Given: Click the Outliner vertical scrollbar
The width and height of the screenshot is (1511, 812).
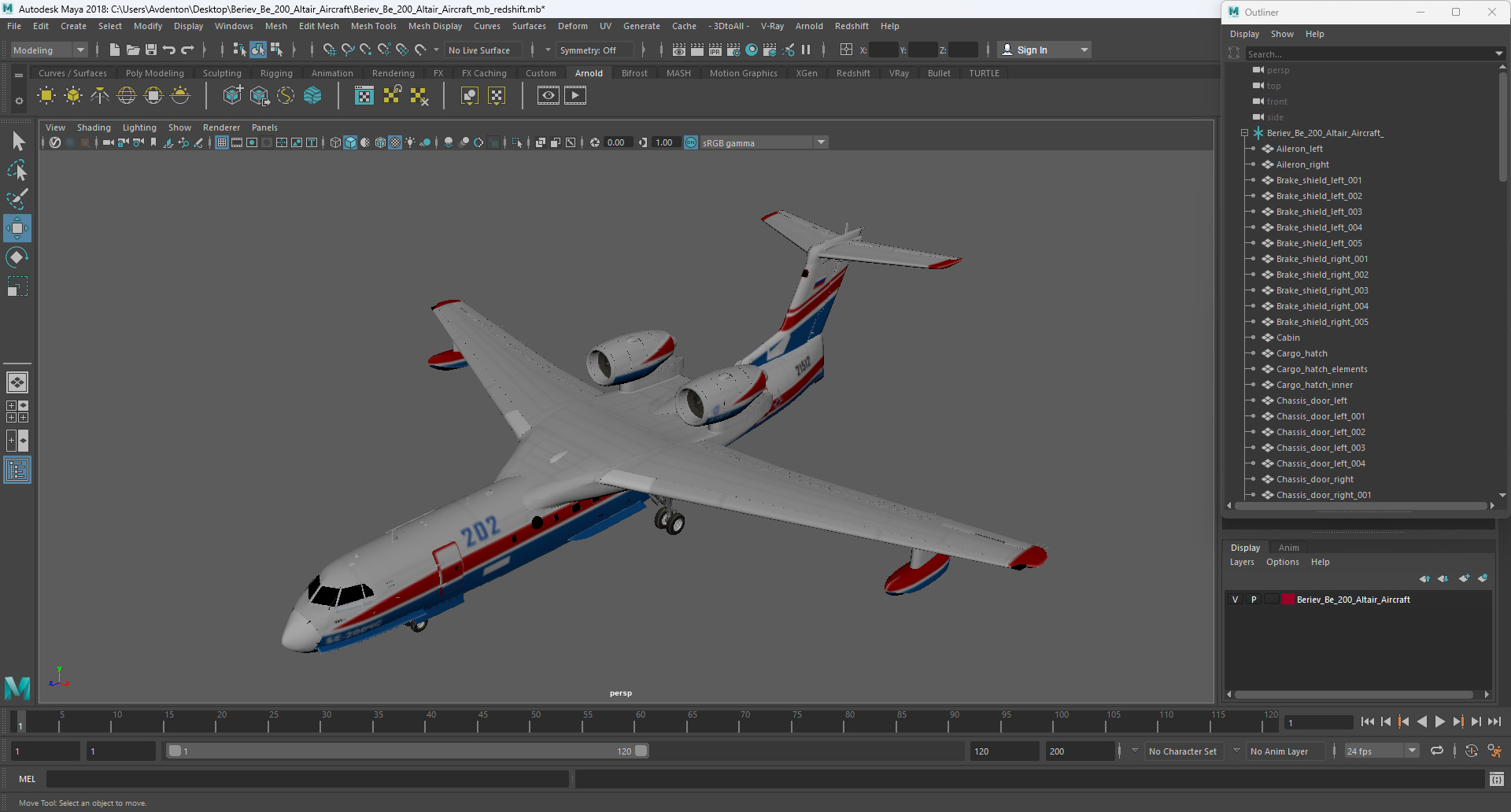Looking at the screenshot, I should [1502, 126].
